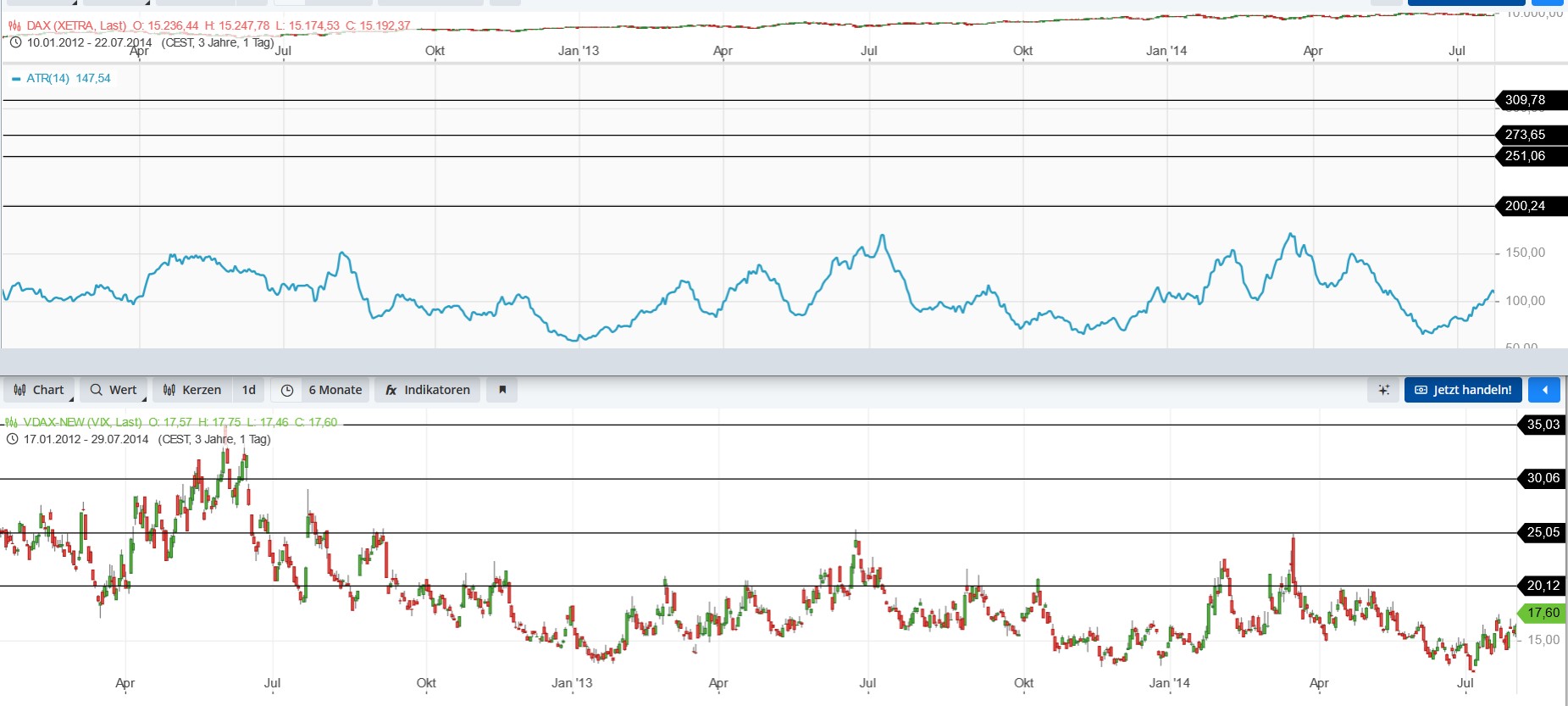Change the 1d interval setting
The width and height of the screenshot is (1568, 706).
click(248, 390)
